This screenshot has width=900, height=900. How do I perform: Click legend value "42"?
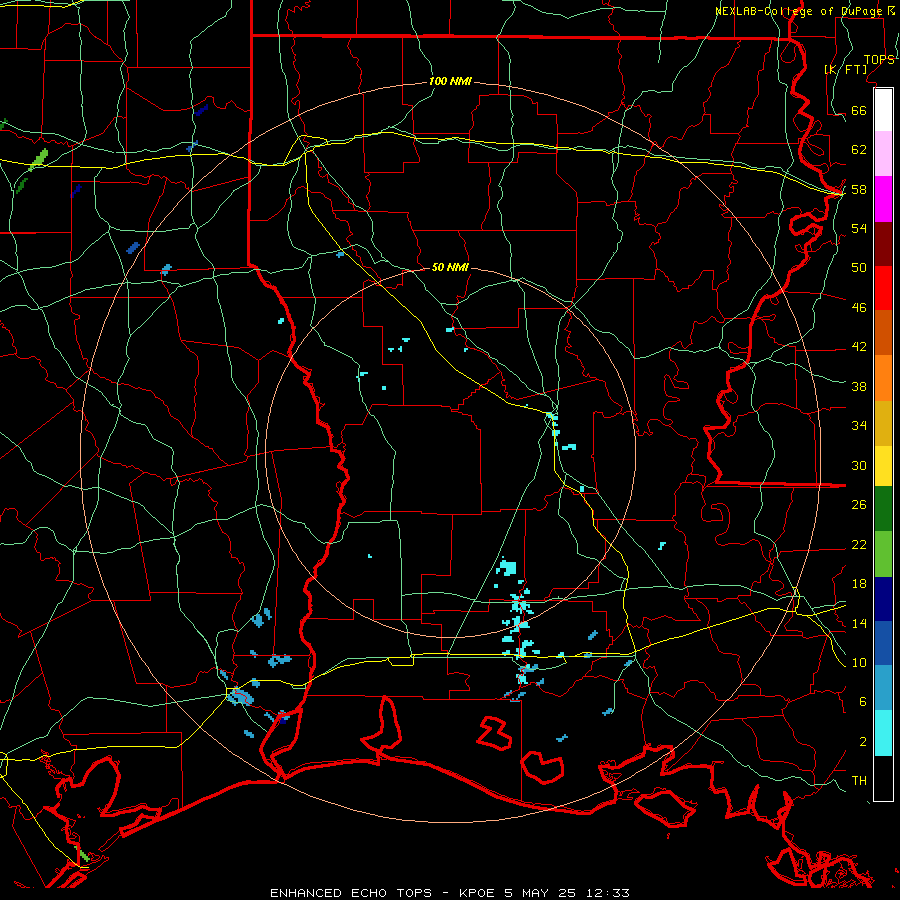[859, 347]
